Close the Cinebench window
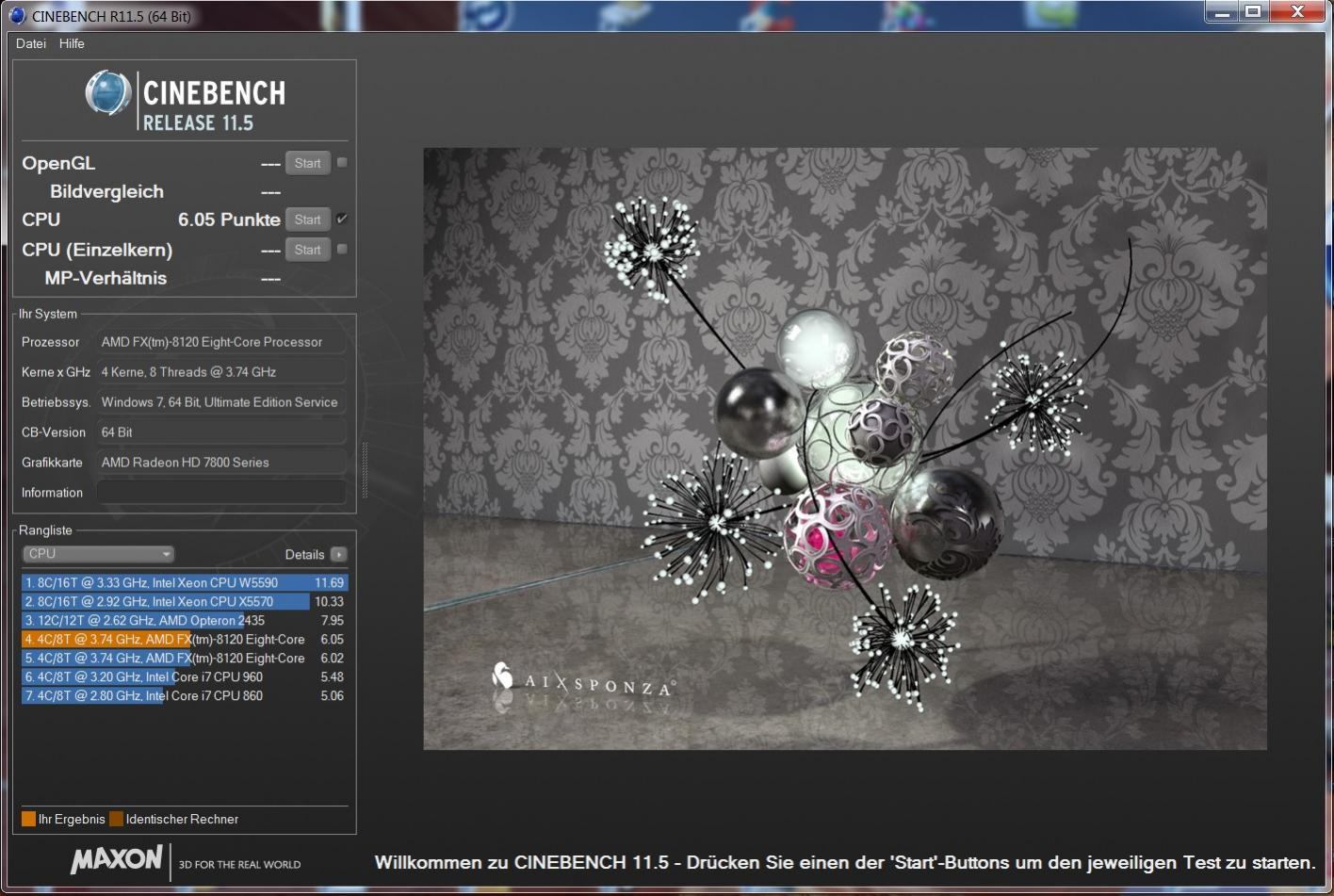This screenshot has height=896, width=1334. click(x=1297, y=12)
